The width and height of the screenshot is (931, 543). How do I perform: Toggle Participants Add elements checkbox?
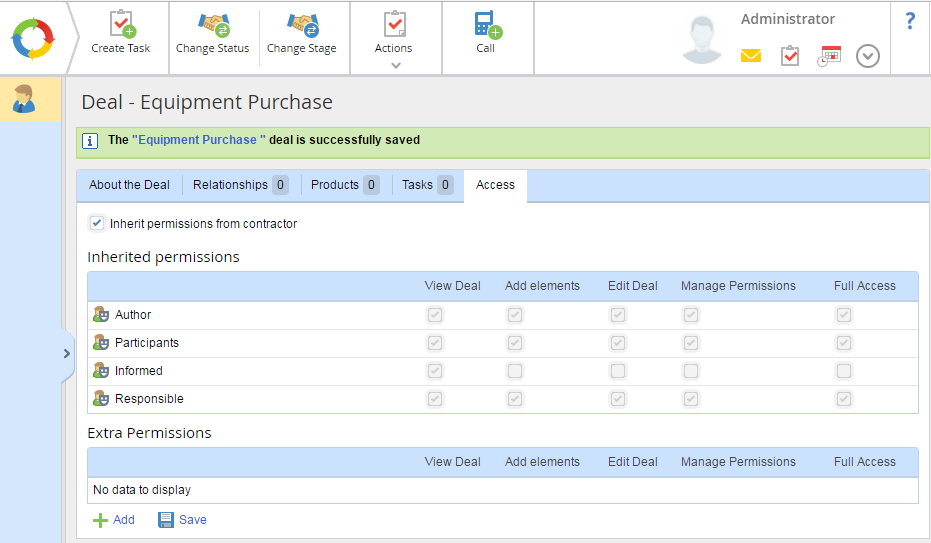[515, 342]
